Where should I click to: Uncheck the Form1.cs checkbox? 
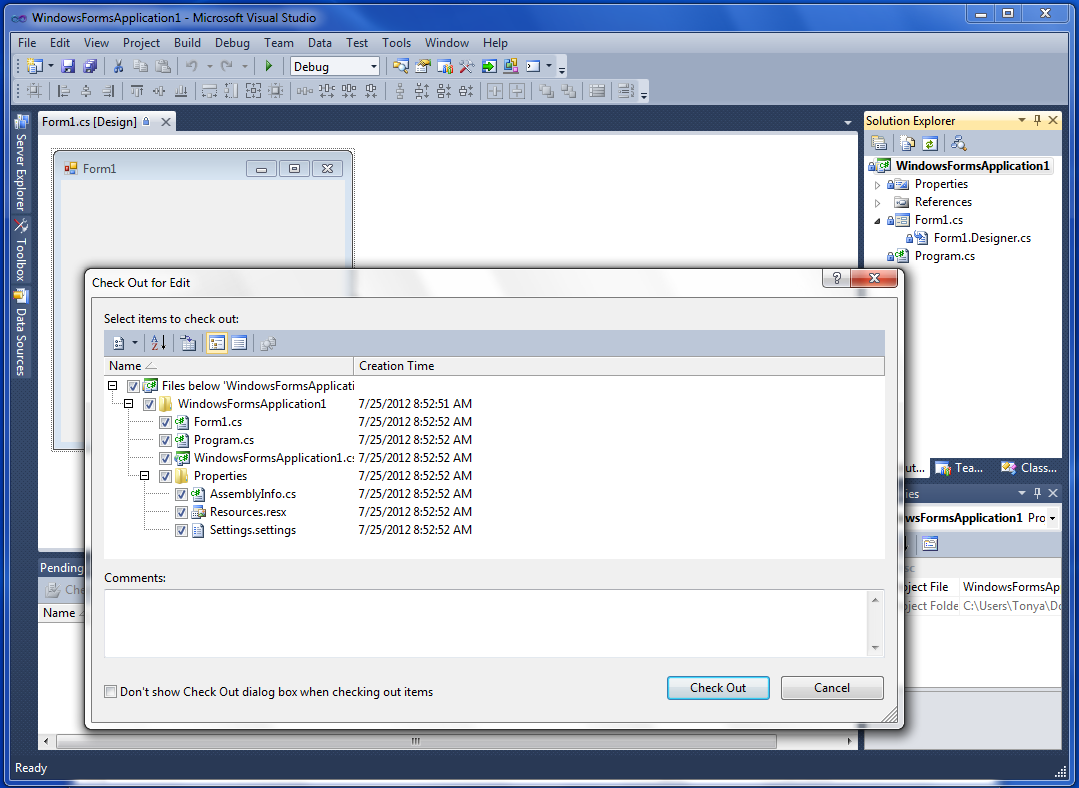tap(165, 422)
